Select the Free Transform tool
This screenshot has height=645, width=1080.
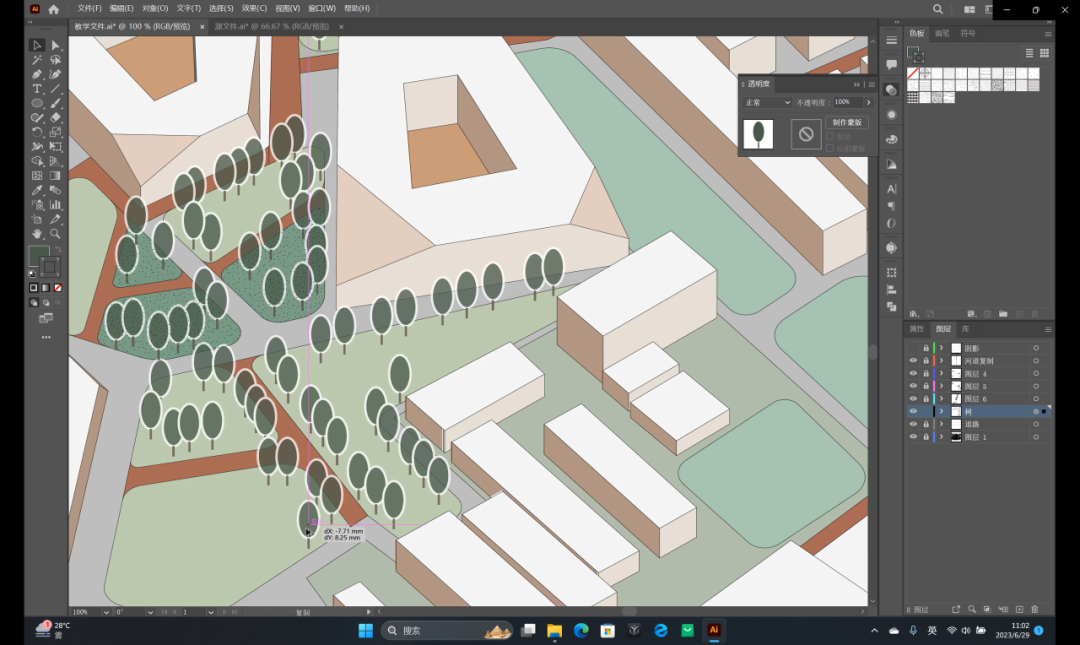click(x=55, y=147)
